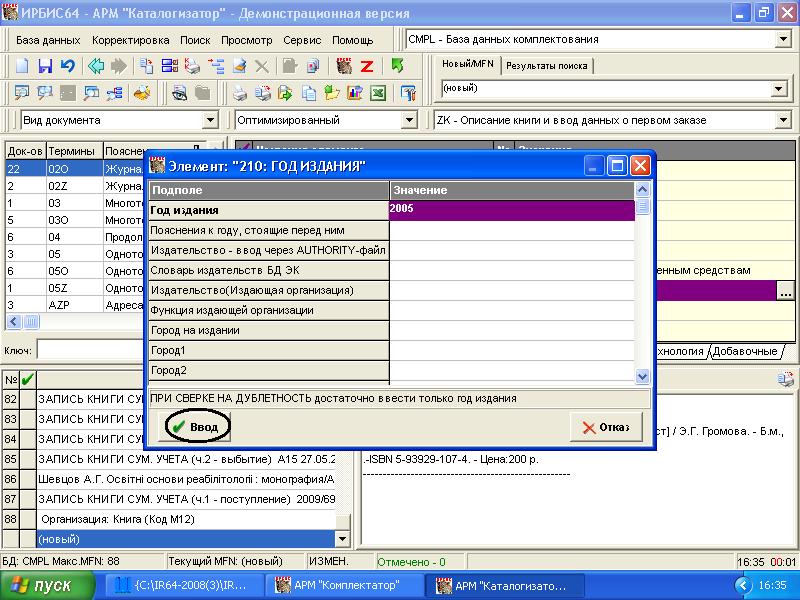Open the 'CMPL - База данных комплектования' dropdown
Image resolution: width=800 pixels, height=600 pixels.
click(x=782, y=40)
